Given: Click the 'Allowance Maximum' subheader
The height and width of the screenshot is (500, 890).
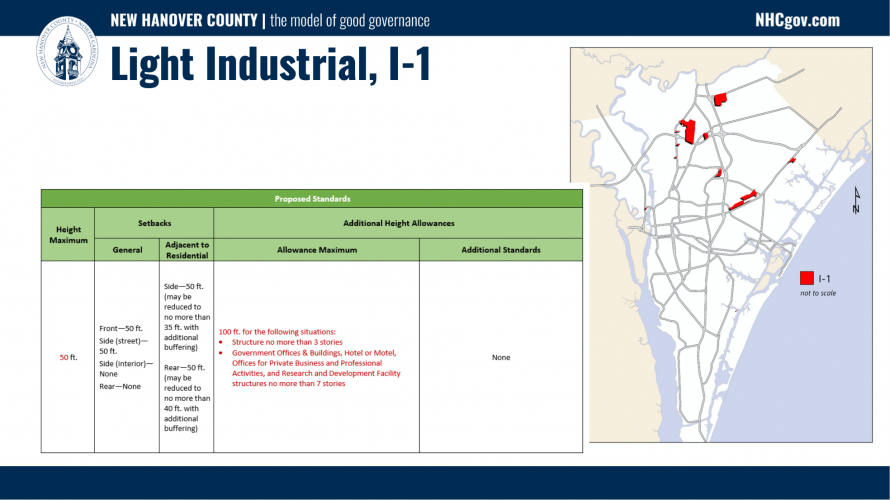Looking at the screenshot, I should pyautogui.click(x=316, y=249).
